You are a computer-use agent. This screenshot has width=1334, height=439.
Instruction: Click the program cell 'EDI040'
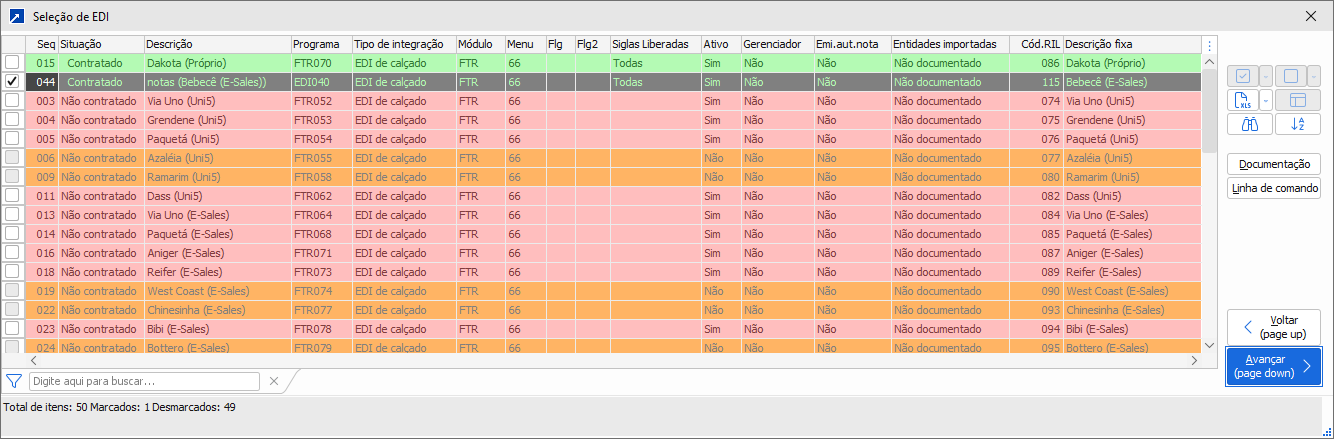coord(321,81)
